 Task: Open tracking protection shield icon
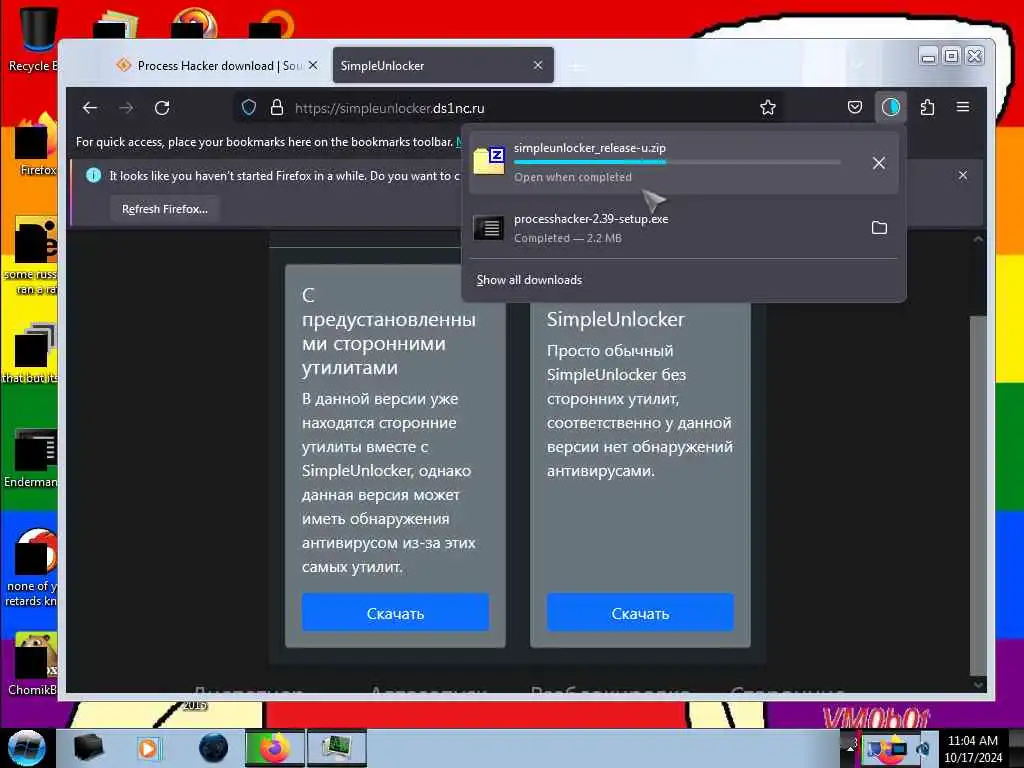point(249,108)
